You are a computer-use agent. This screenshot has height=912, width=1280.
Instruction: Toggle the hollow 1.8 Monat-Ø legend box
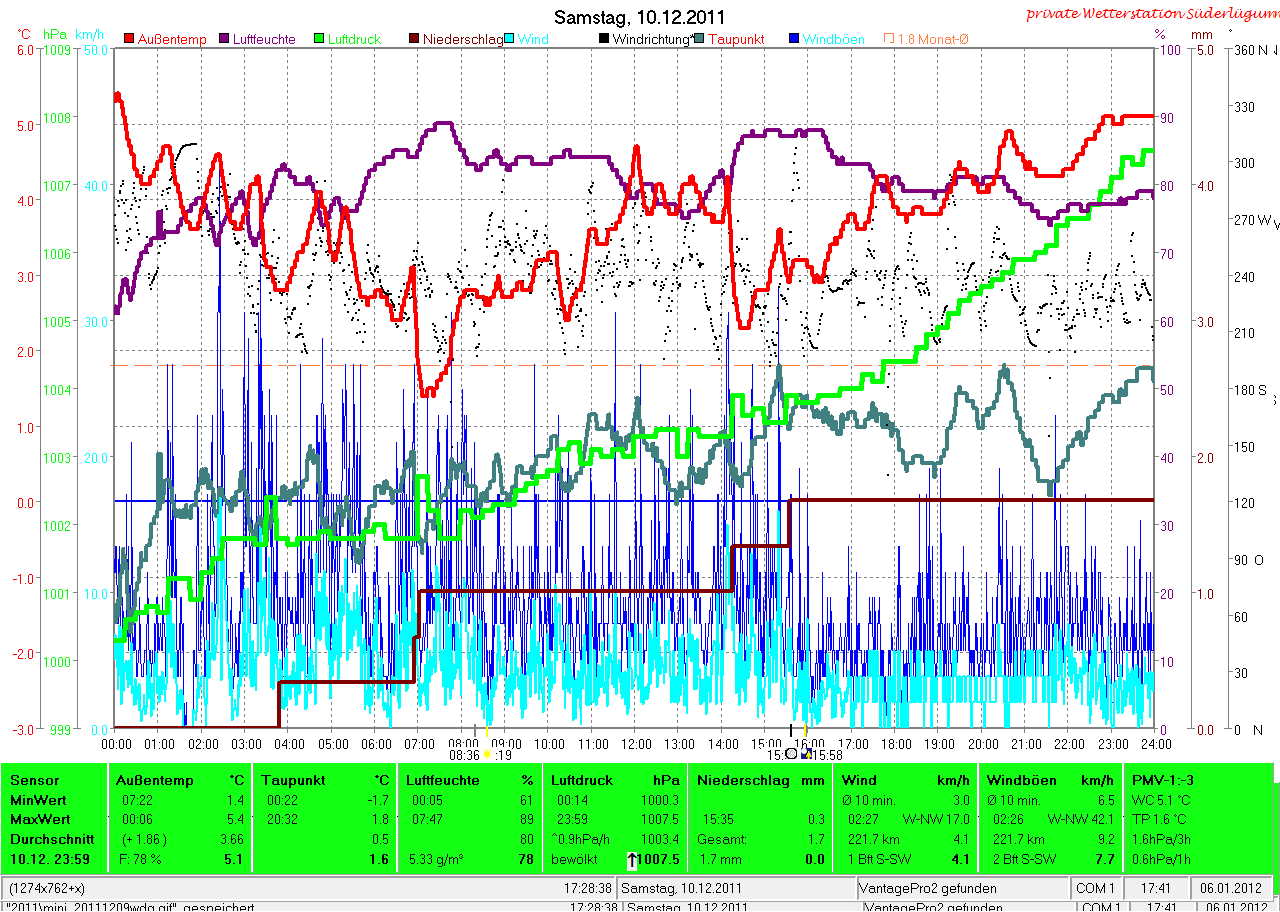click(888, 39)
